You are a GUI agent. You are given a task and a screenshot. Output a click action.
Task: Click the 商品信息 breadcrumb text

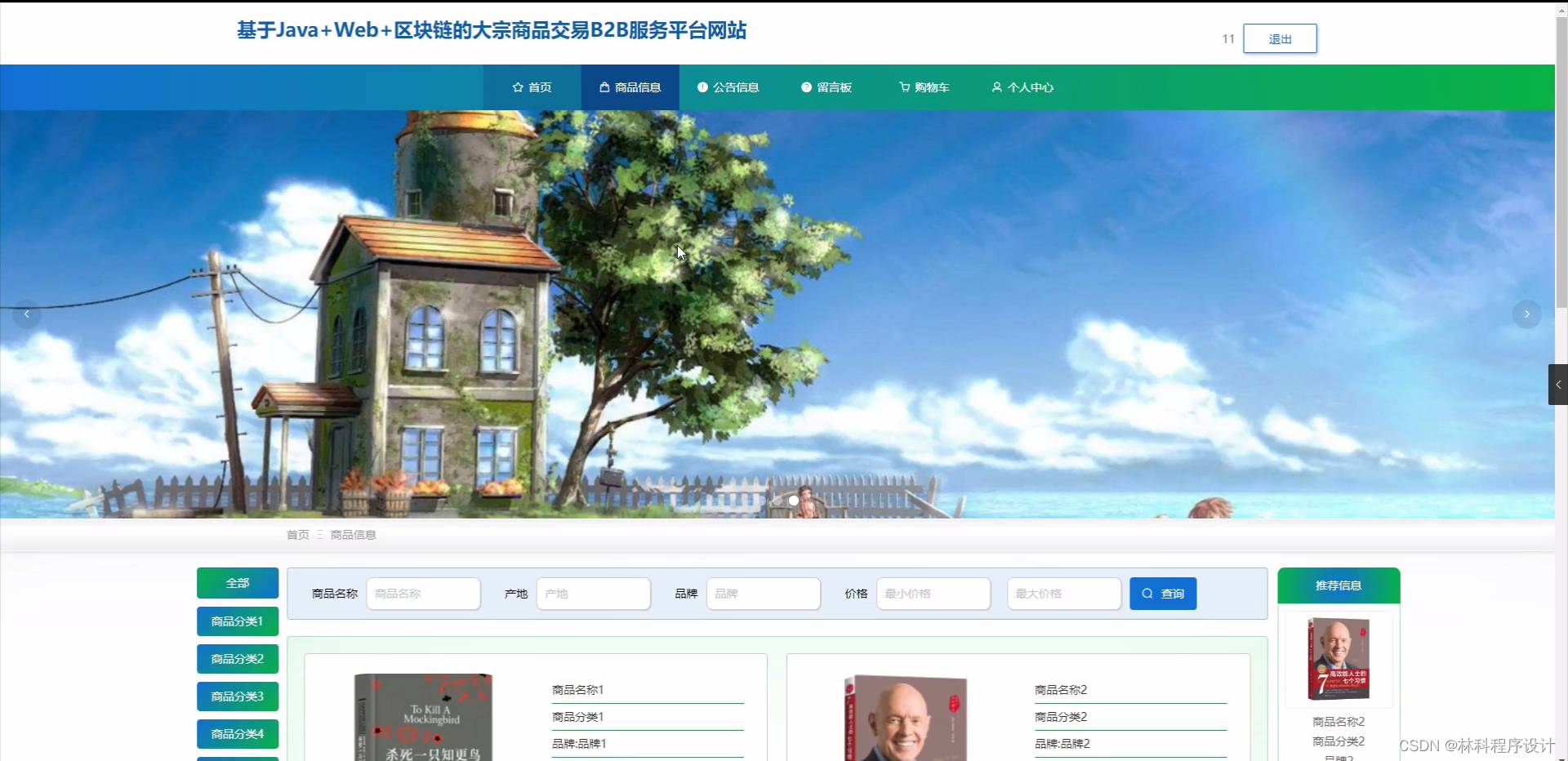(354, 535)
